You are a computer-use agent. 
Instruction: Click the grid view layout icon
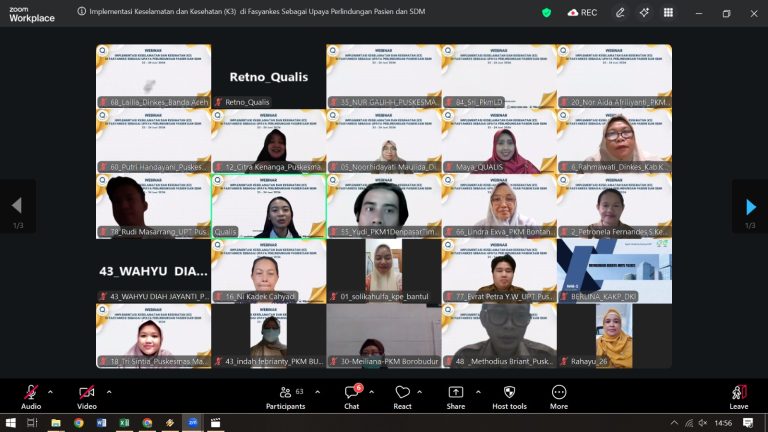point(668,13)
